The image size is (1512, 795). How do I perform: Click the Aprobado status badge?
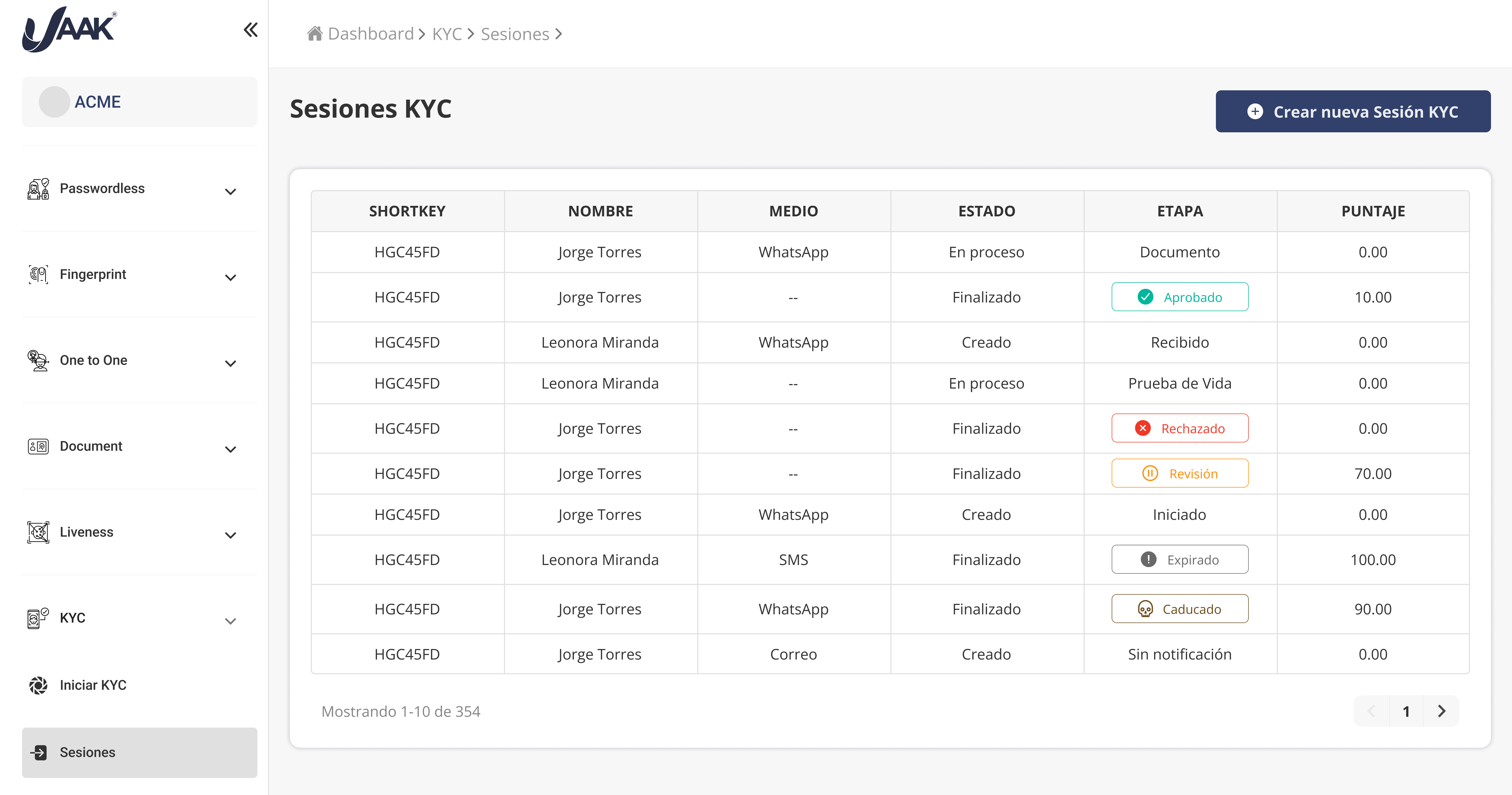[x=1179, y=297]
